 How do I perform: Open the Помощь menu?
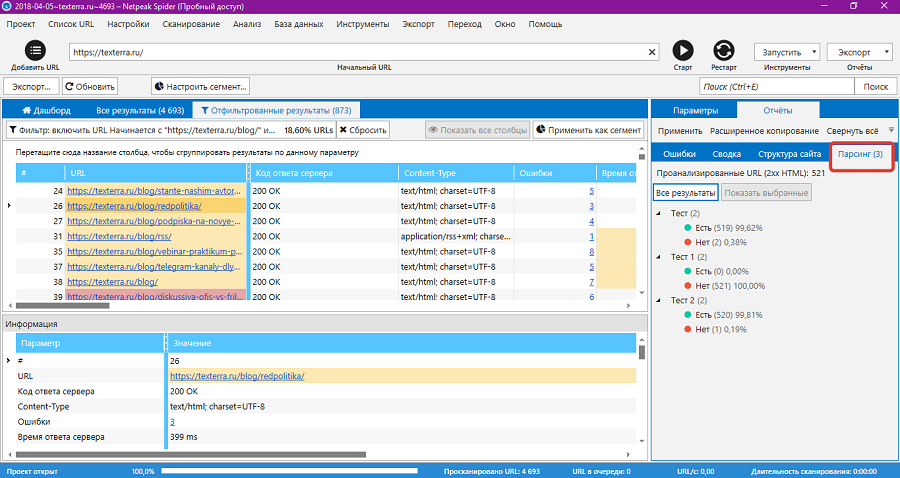[545, 24]
